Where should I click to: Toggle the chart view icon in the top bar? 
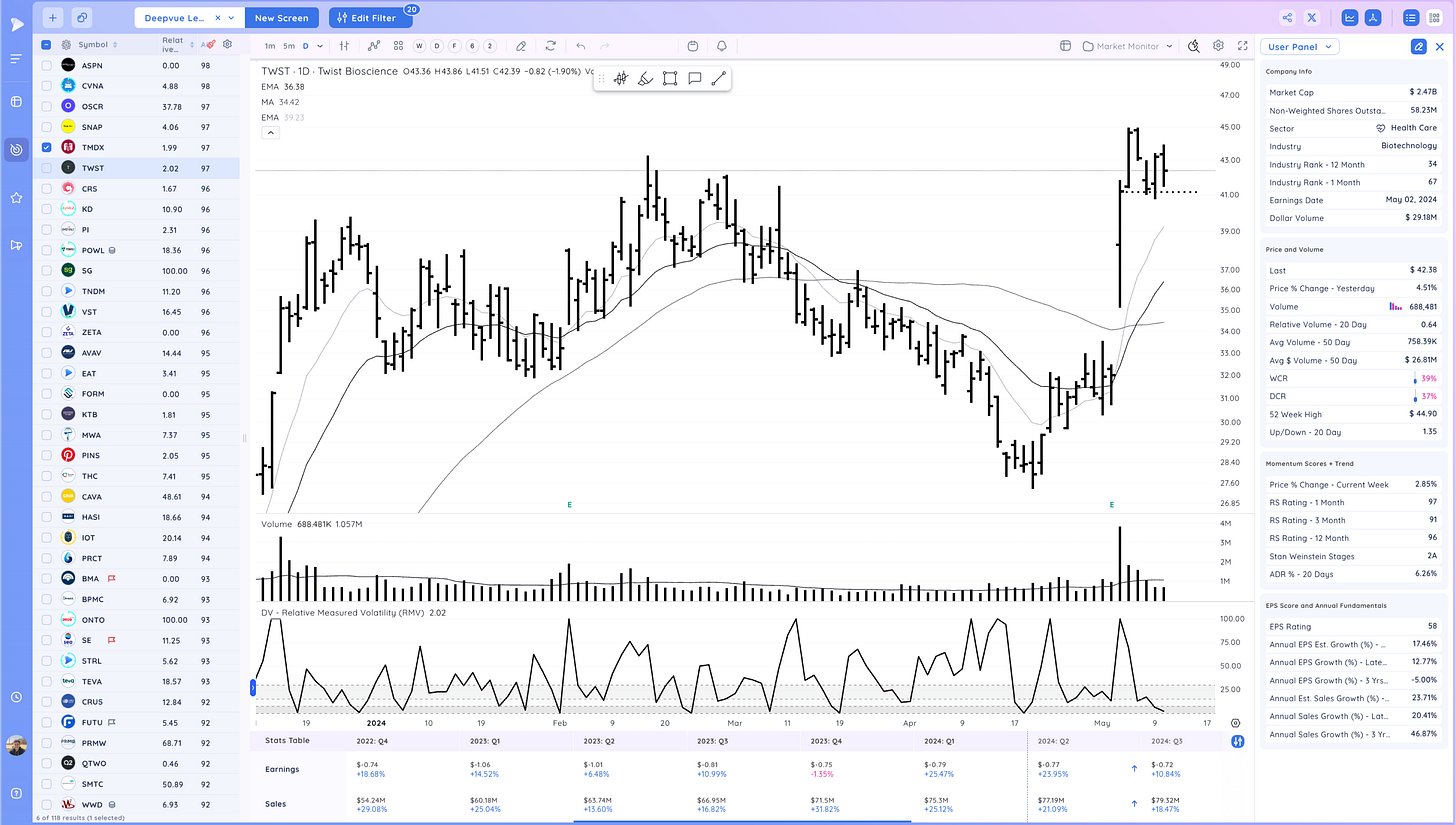tap(1350, 17)
